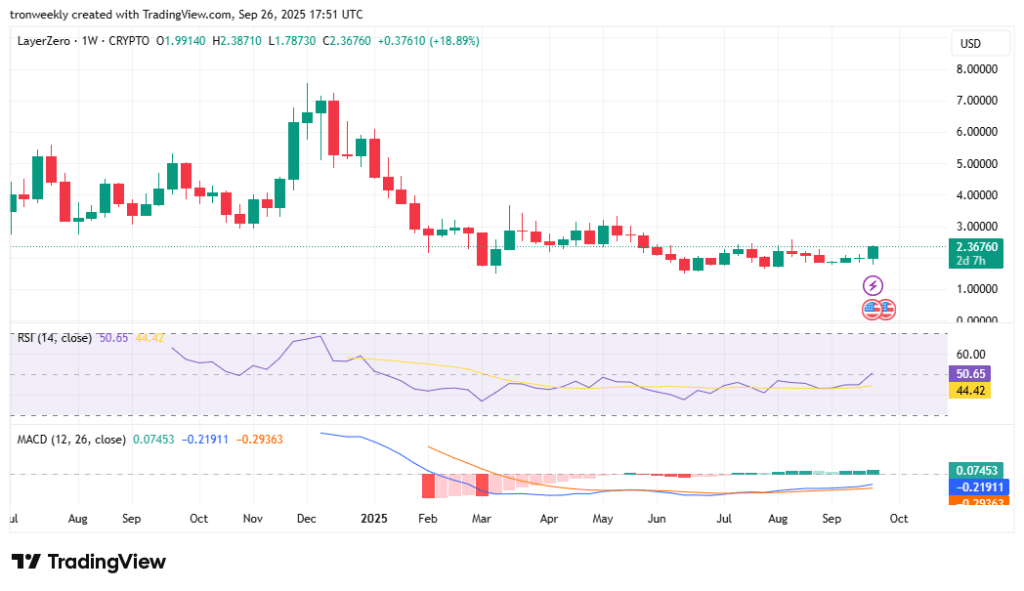The height and width of the screenshot is (591, 1024).
Task: Click the Sep label near chart start
Action: (131, 519)
